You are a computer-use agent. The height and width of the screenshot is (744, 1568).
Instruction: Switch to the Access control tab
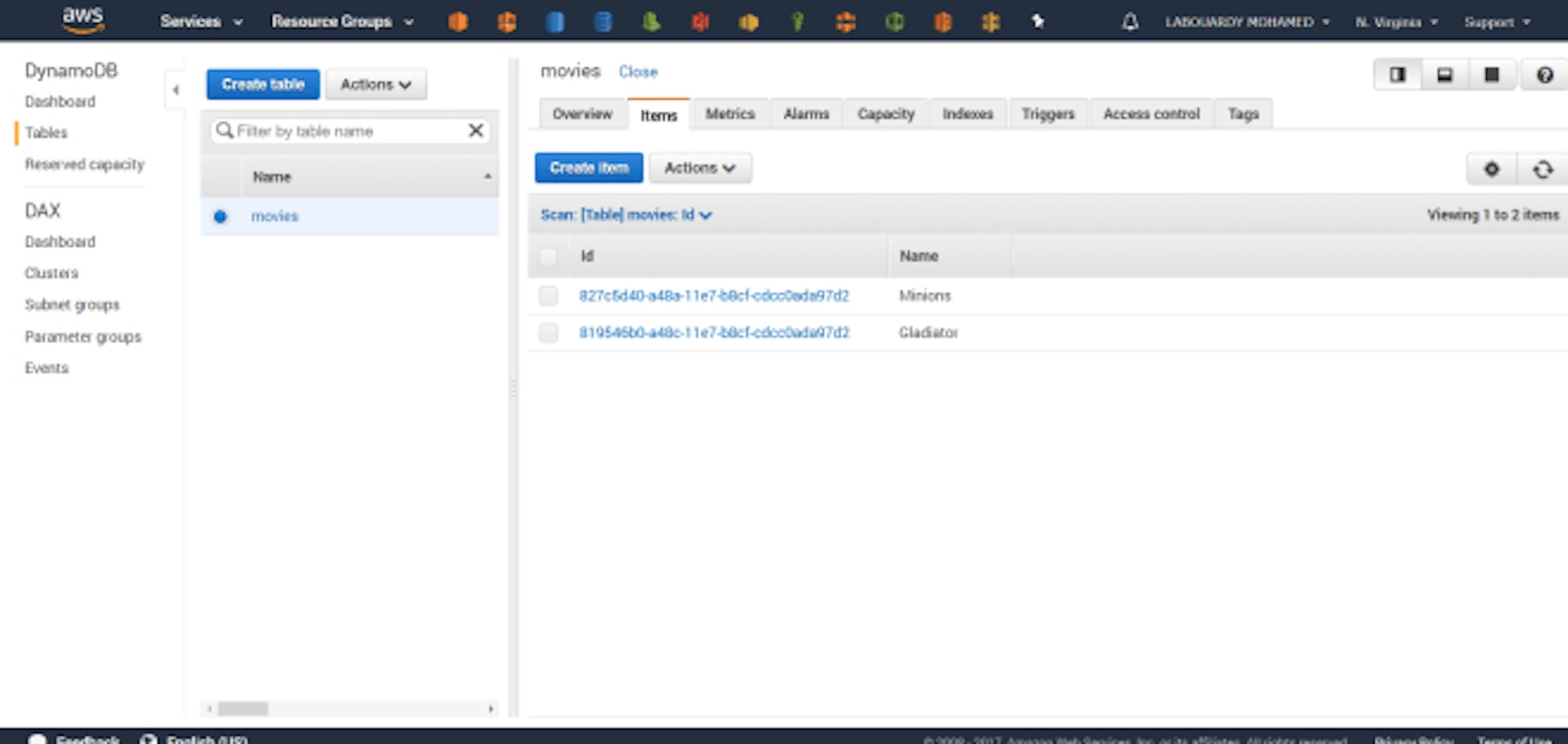(x=1151, y=114)
